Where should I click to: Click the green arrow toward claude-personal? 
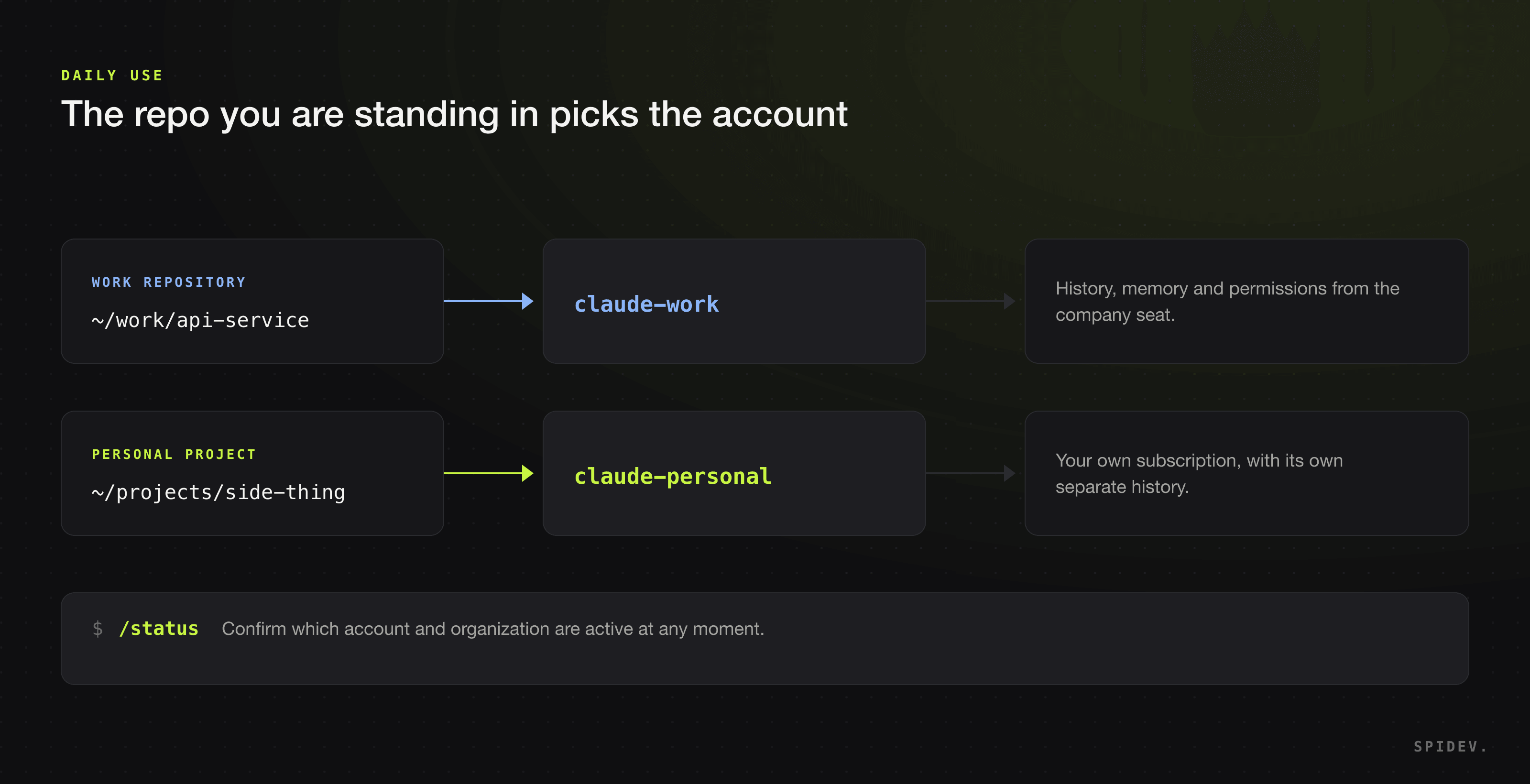[x=488, y=473]
